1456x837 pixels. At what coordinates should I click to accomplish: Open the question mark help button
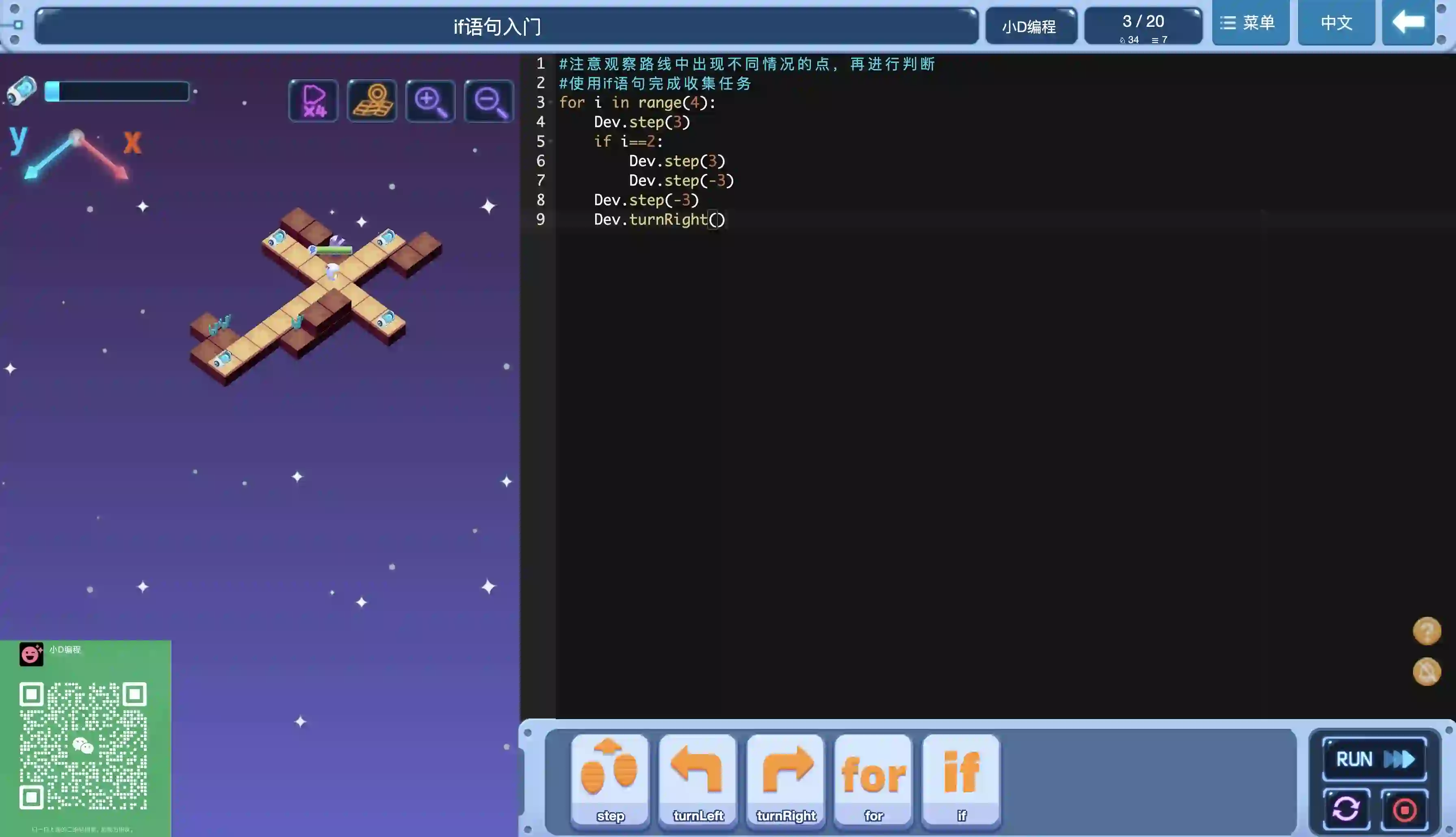click(1427, 631)
